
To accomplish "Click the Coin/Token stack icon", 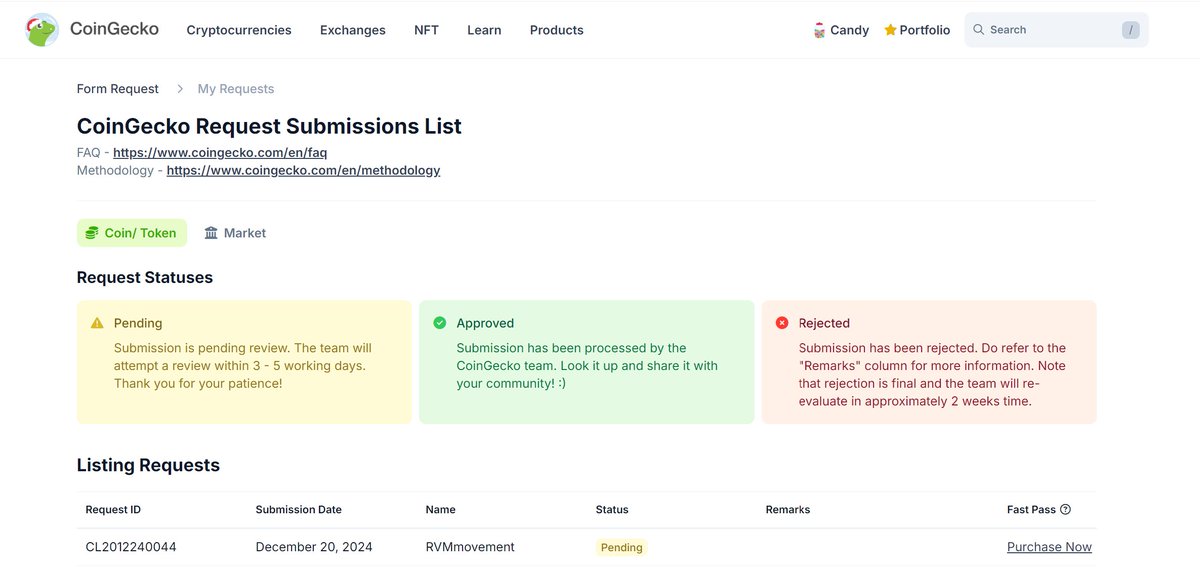I will (92, 233).
